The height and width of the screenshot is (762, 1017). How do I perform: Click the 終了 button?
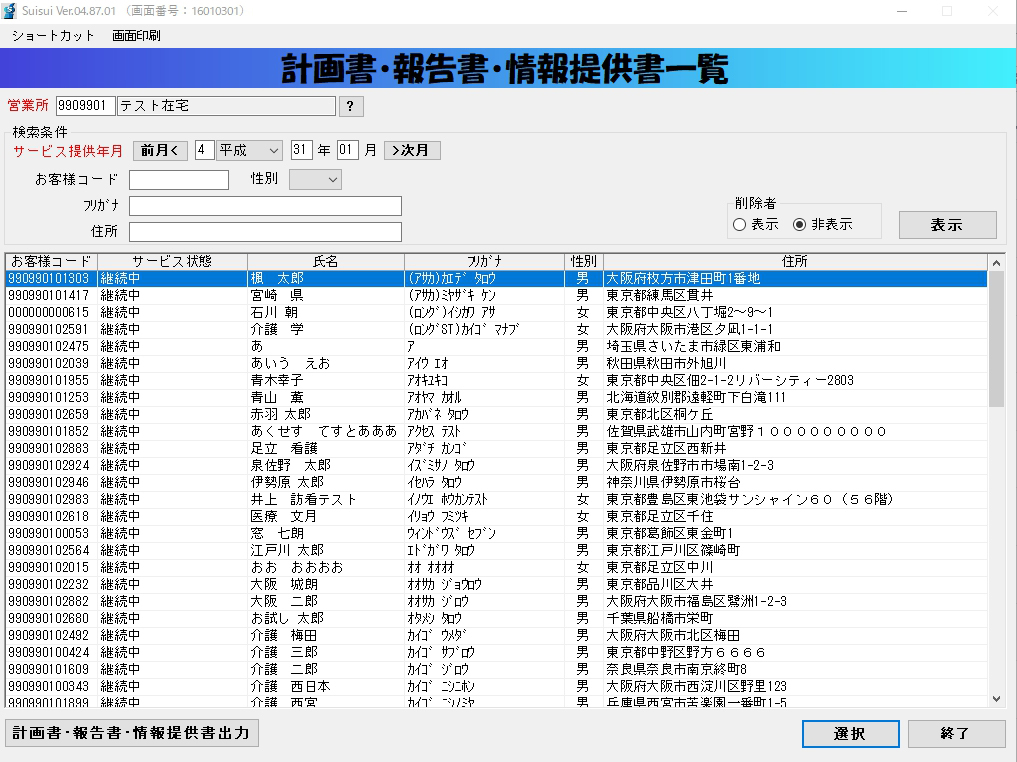pos(956,733)
